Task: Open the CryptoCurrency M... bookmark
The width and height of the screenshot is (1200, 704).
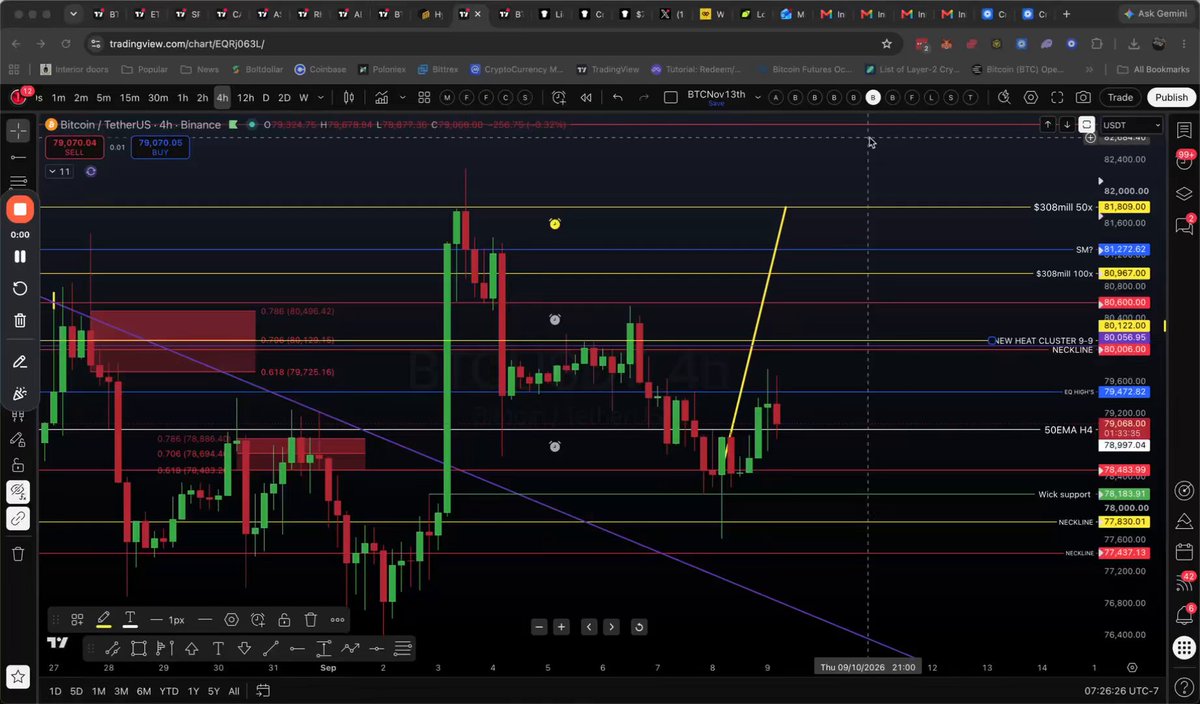Action: click(517, 69)
